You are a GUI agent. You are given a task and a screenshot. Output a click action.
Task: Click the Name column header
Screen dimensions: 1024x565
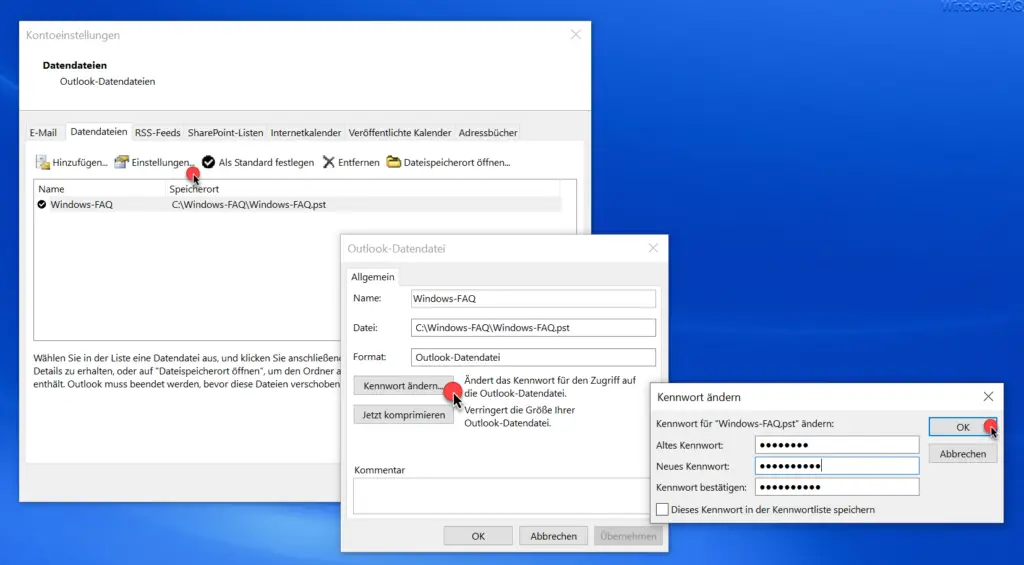click(51, 189)
